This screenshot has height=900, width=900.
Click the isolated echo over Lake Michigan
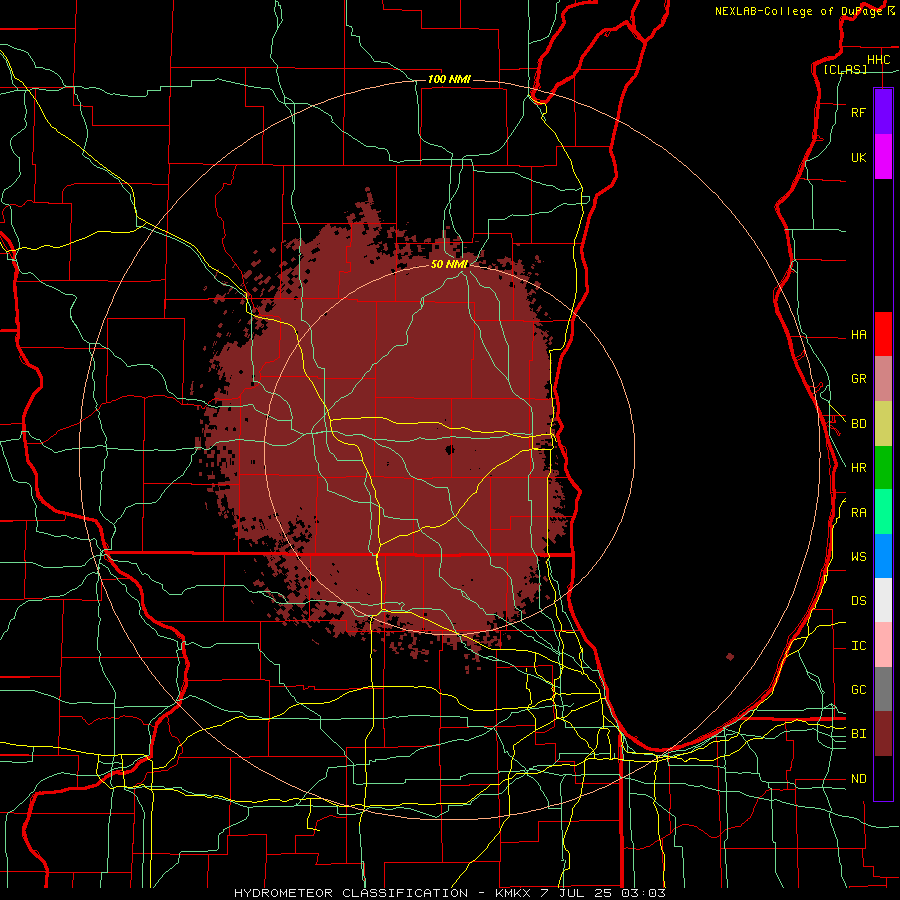tap(730, 657)
